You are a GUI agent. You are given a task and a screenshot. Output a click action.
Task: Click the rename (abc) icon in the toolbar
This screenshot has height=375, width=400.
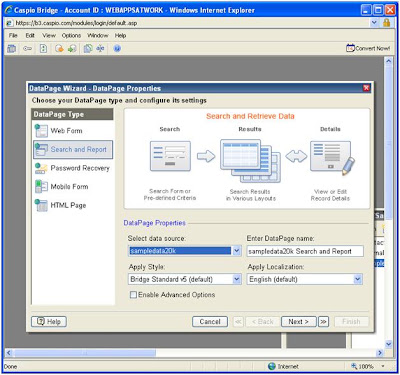click(x=100, y=49)
